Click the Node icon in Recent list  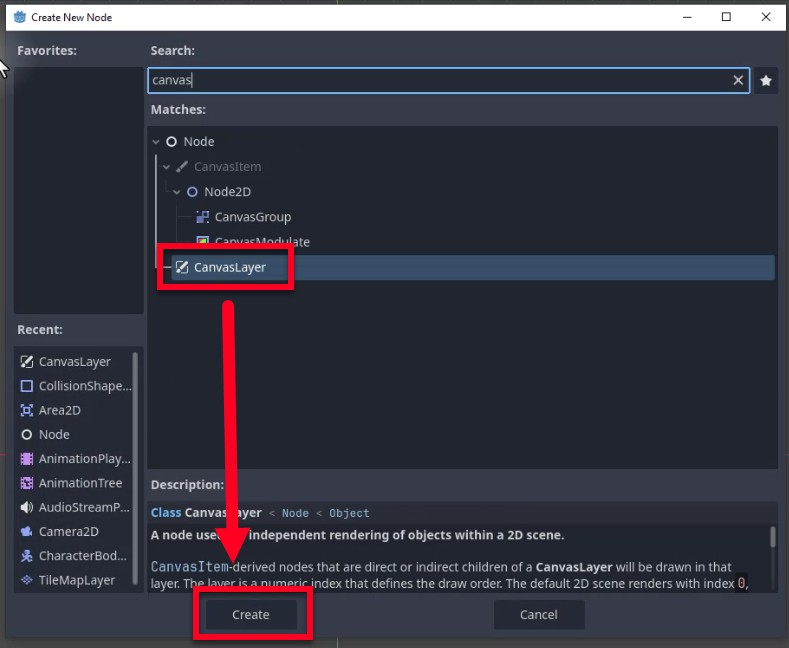pyautogui.click(x=27, y=435)
